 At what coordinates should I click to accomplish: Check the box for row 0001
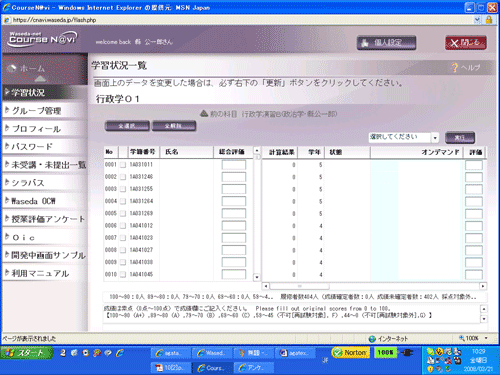tap(123, 165)
